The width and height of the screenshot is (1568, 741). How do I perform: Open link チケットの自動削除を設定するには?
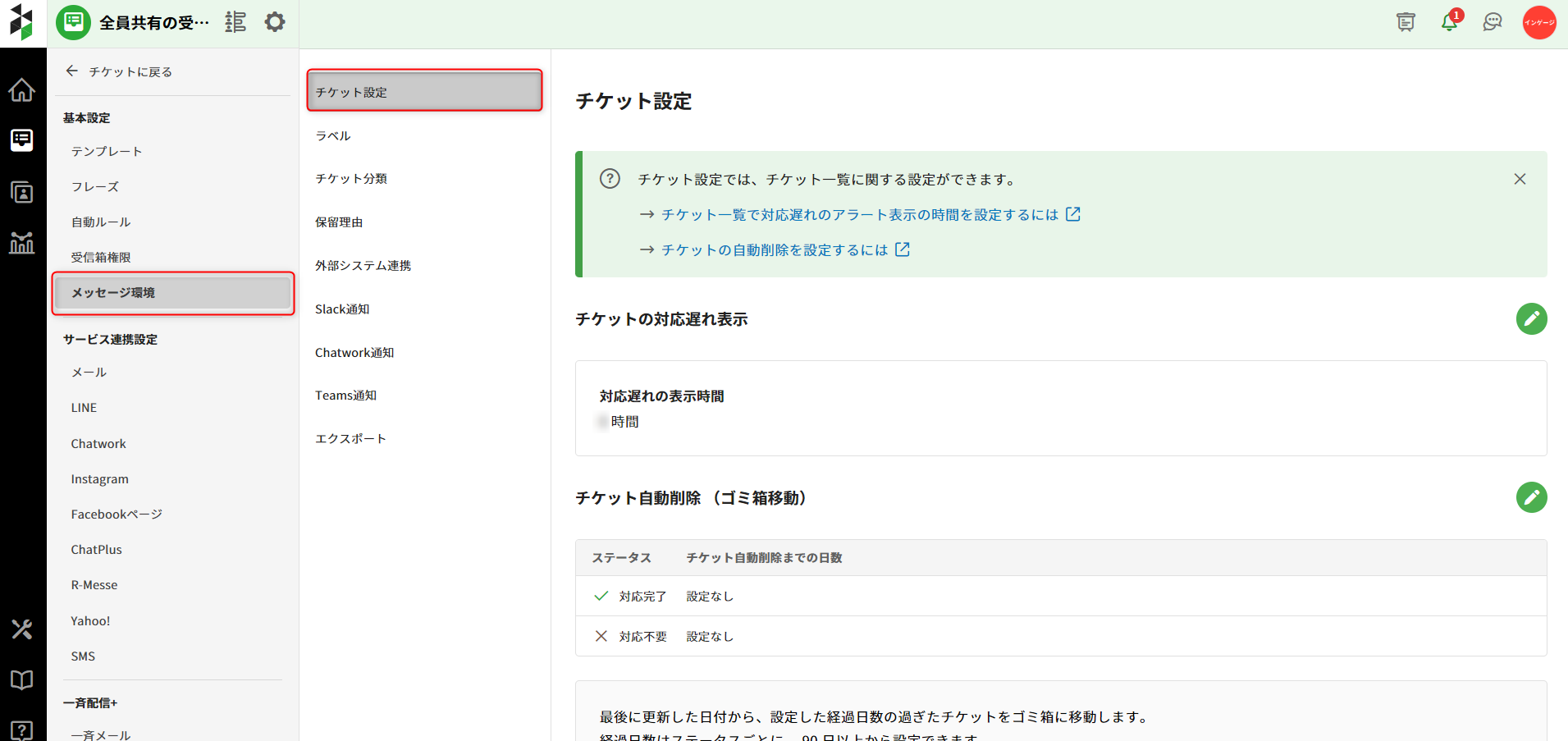(x=775, y=249)
